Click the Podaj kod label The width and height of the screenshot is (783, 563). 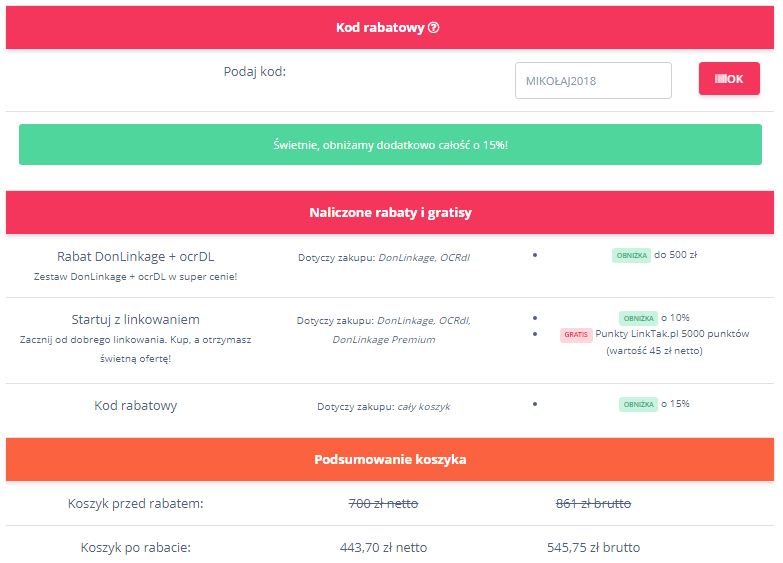(x=255, y=71)
